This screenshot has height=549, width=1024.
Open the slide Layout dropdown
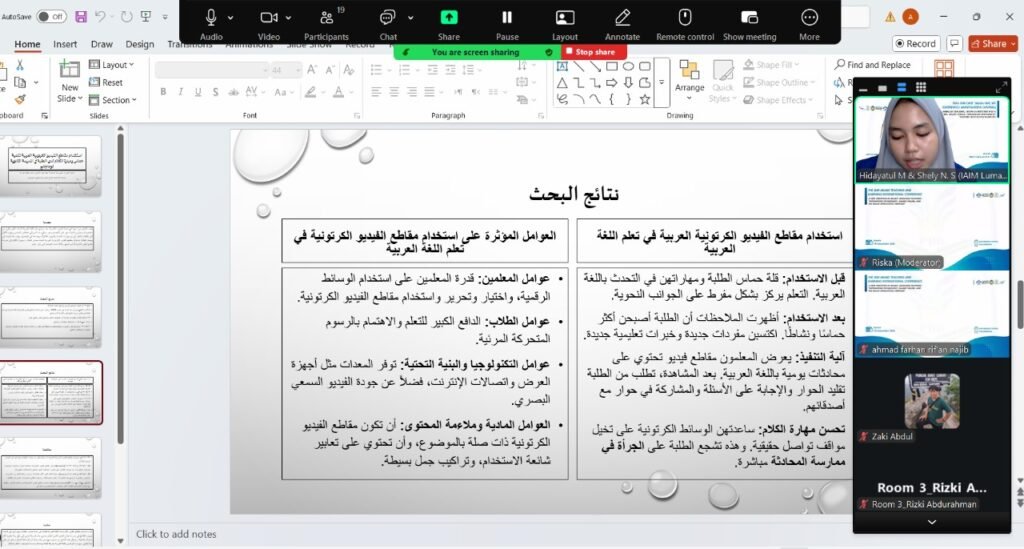(x=115, y=65)
